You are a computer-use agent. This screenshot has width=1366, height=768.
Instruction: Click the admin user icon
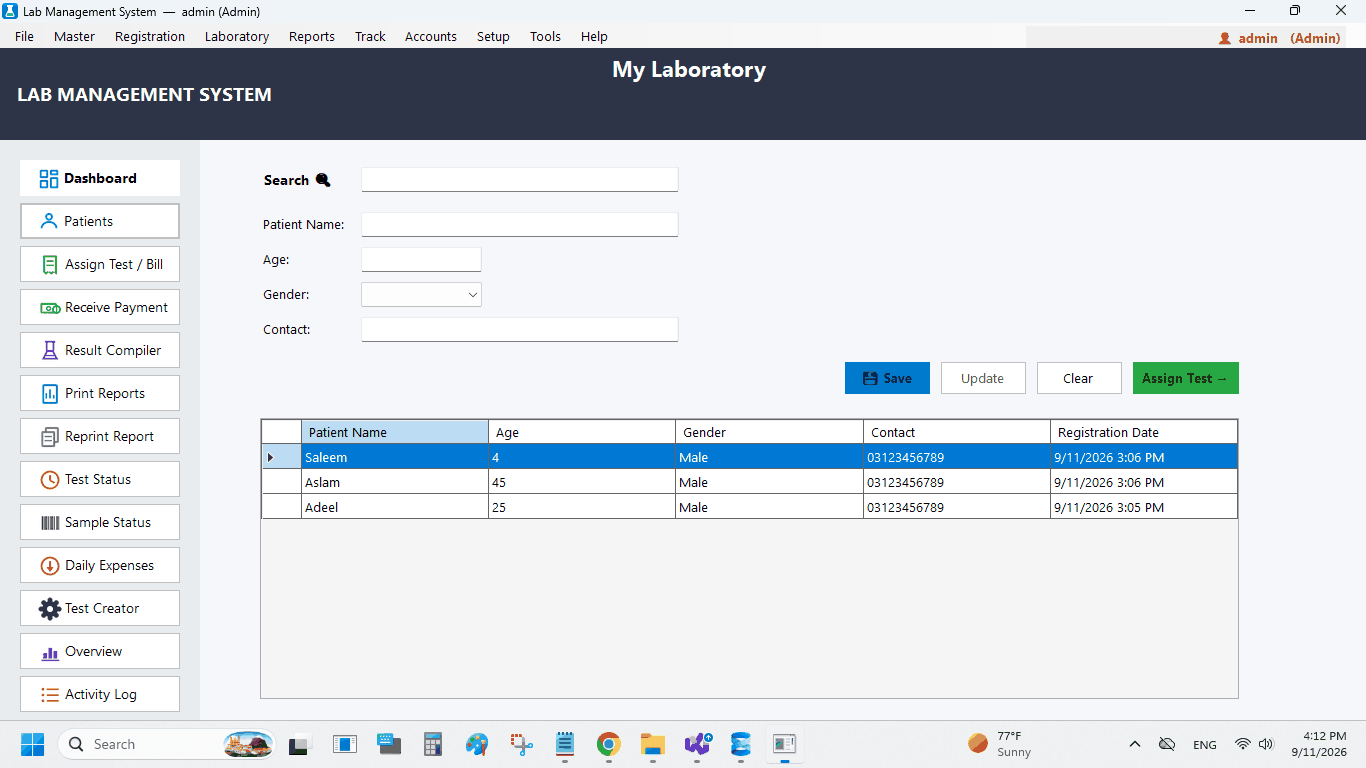click(1225, 38)
